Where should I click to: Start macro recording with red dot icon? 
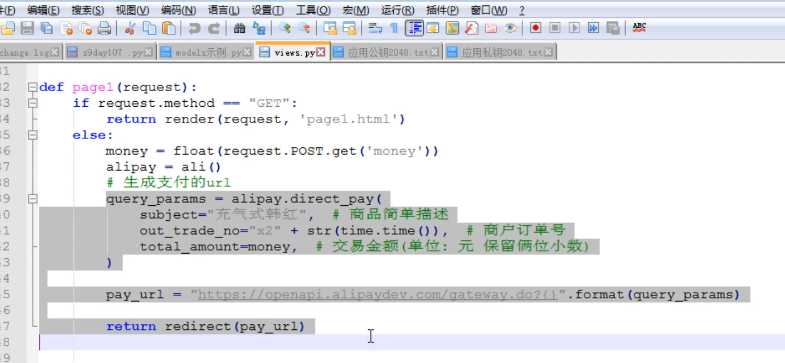(x=536, y=29)
